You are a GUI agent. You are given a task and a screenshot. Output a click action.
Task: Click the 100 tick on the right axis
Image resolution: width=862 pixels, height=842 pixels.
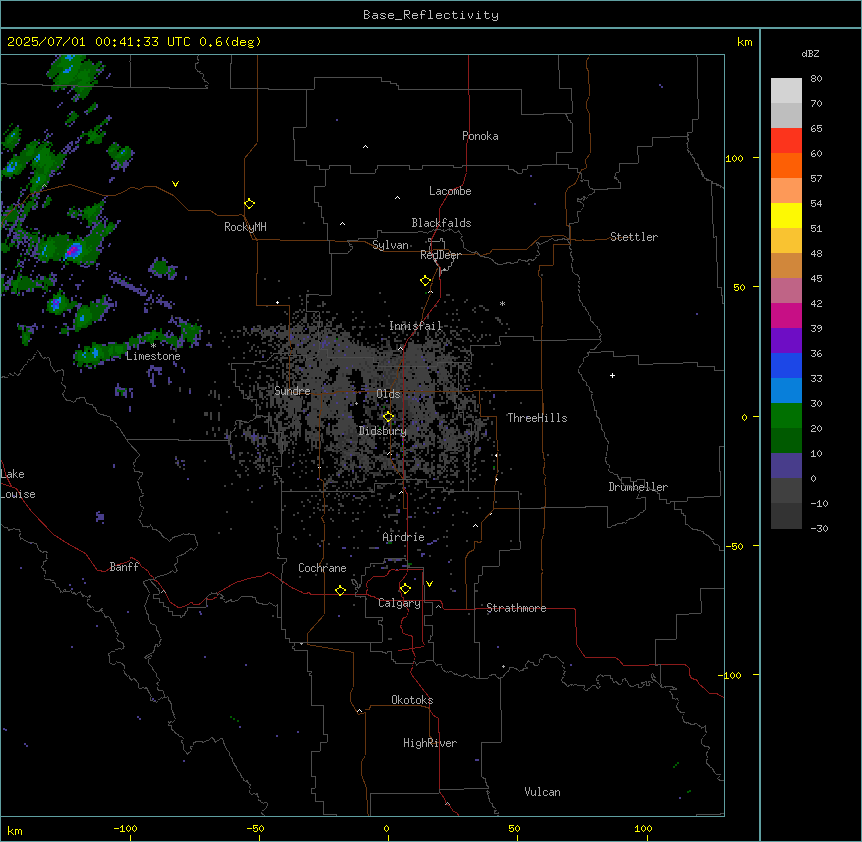click(x=734, y=158)
